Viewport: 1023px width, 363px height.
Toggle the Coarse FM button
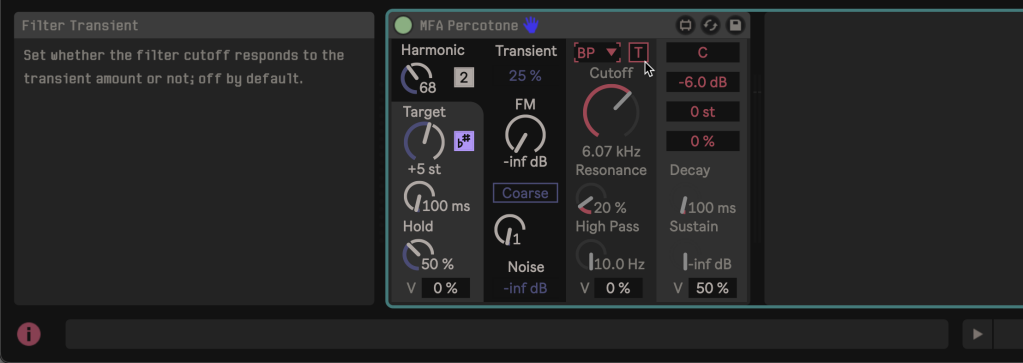tap(525, 193)
